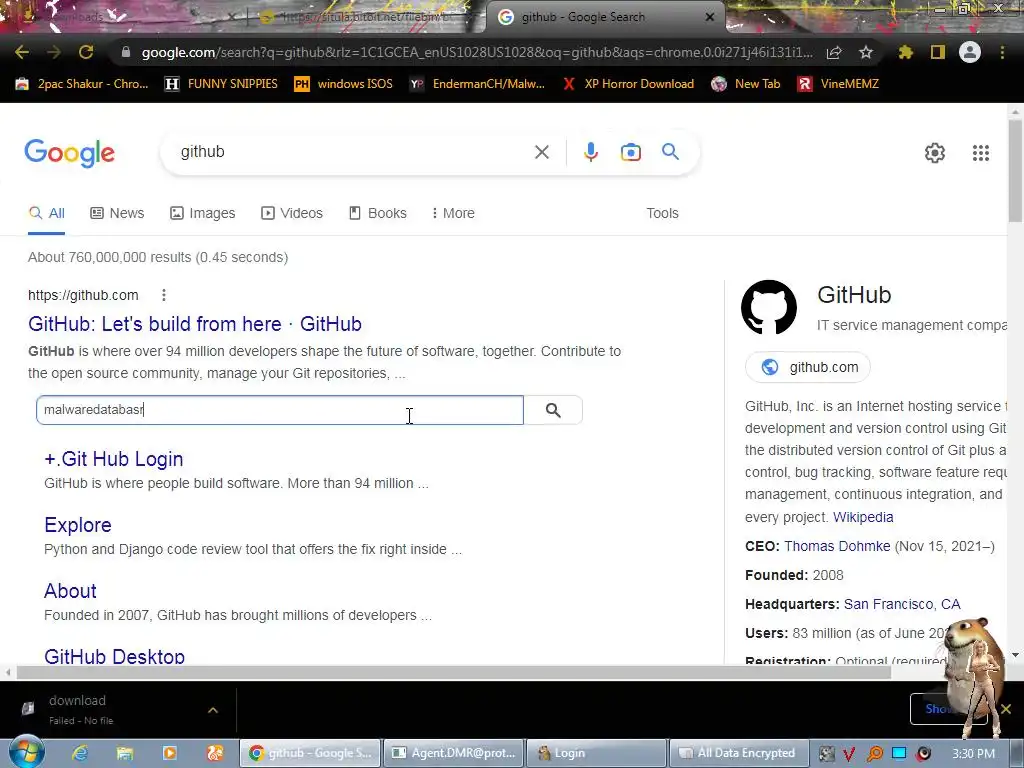The height and width of the screenshot is (768, 1024).
Task: Switch to the Videos results tab
Action: coord(292,214)
